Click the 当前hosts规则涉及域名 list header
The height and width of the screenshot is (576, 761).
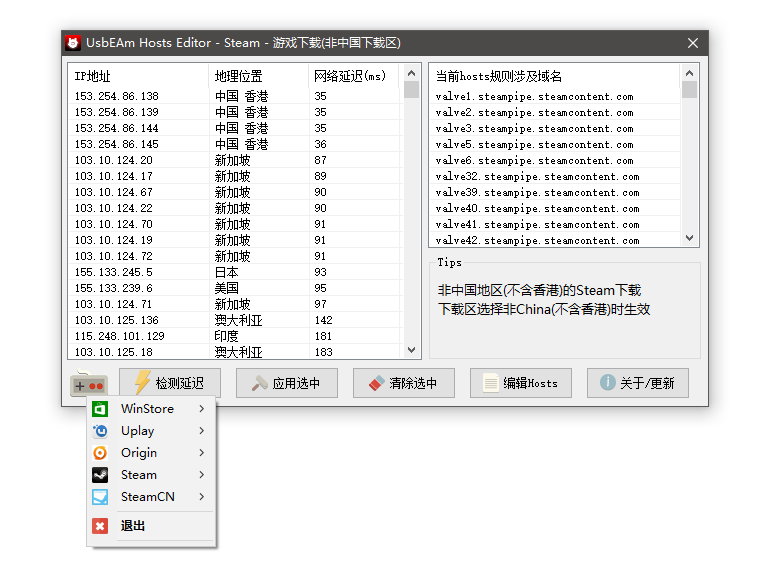pyautogui.click(x=555, y=76)
